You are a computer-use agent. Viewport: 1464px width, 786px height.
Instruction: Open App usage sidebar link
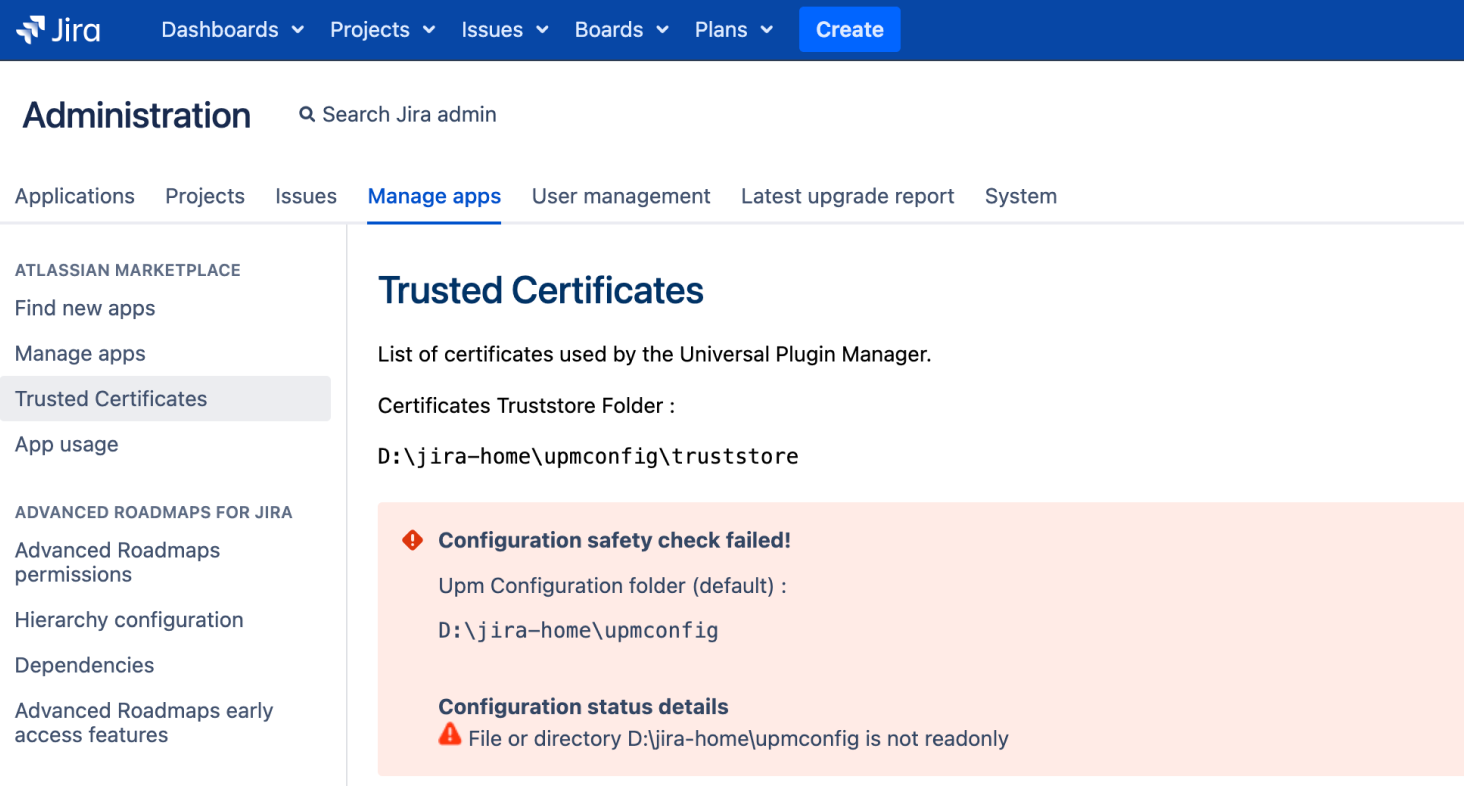[66, 444]
